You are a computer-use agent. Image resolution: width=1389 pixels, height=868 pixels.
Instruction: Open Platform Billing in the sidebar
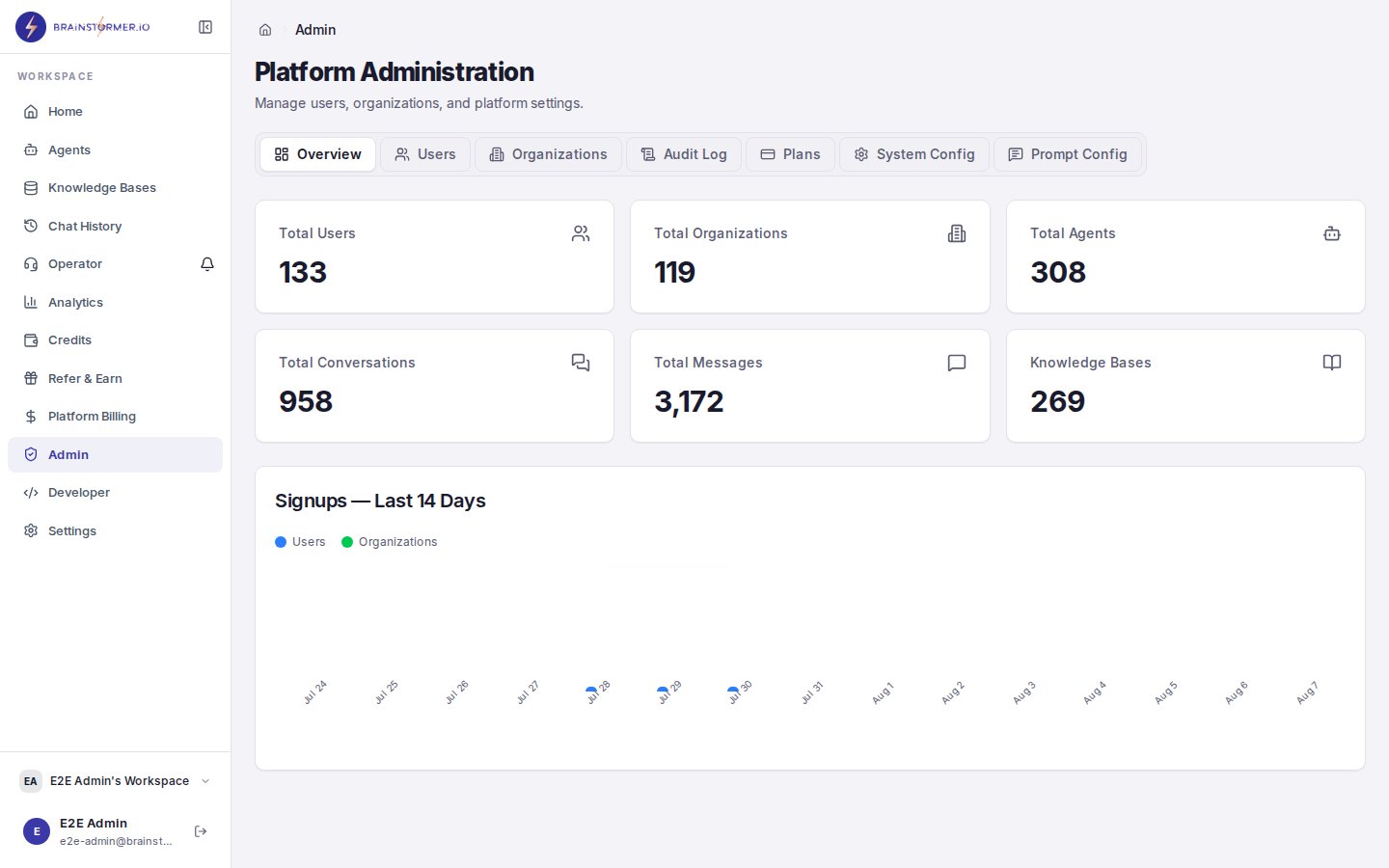click(x=115, y=417)
